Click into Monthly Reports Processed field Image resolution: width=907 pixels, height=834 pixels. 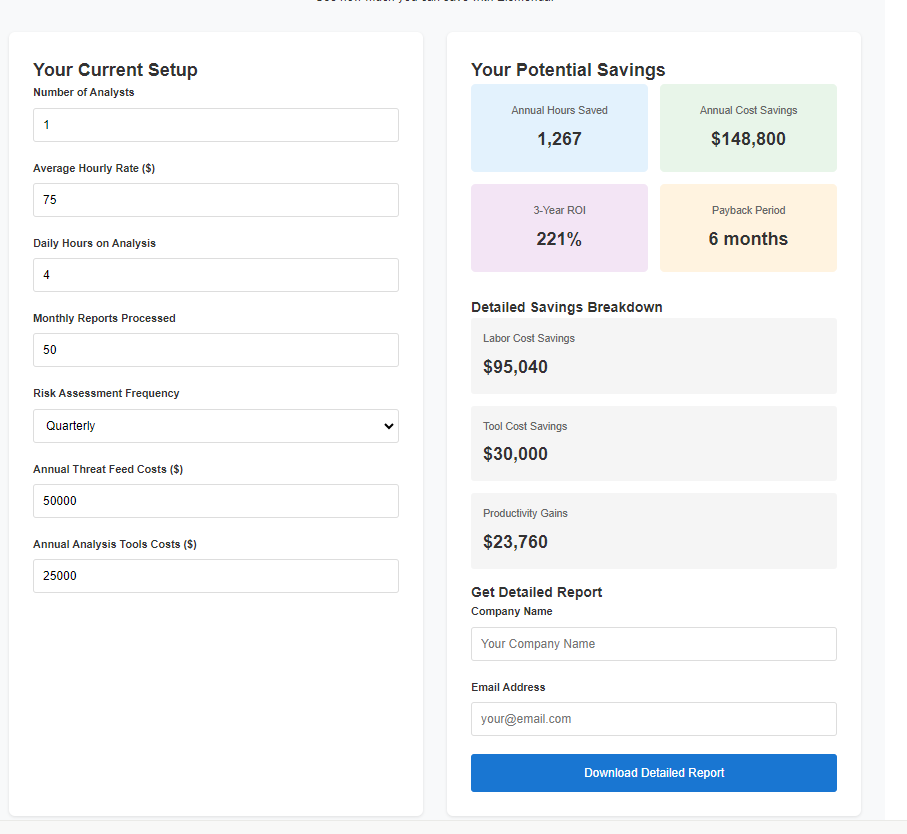point(215,350)
